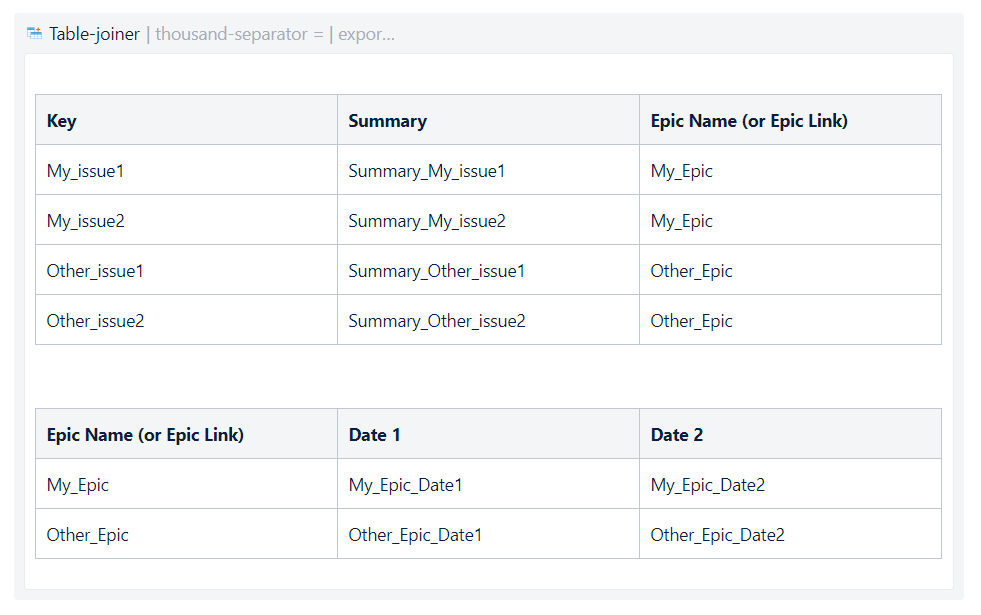Select the Key column header
981x615 pixels.
pos(62,120)
